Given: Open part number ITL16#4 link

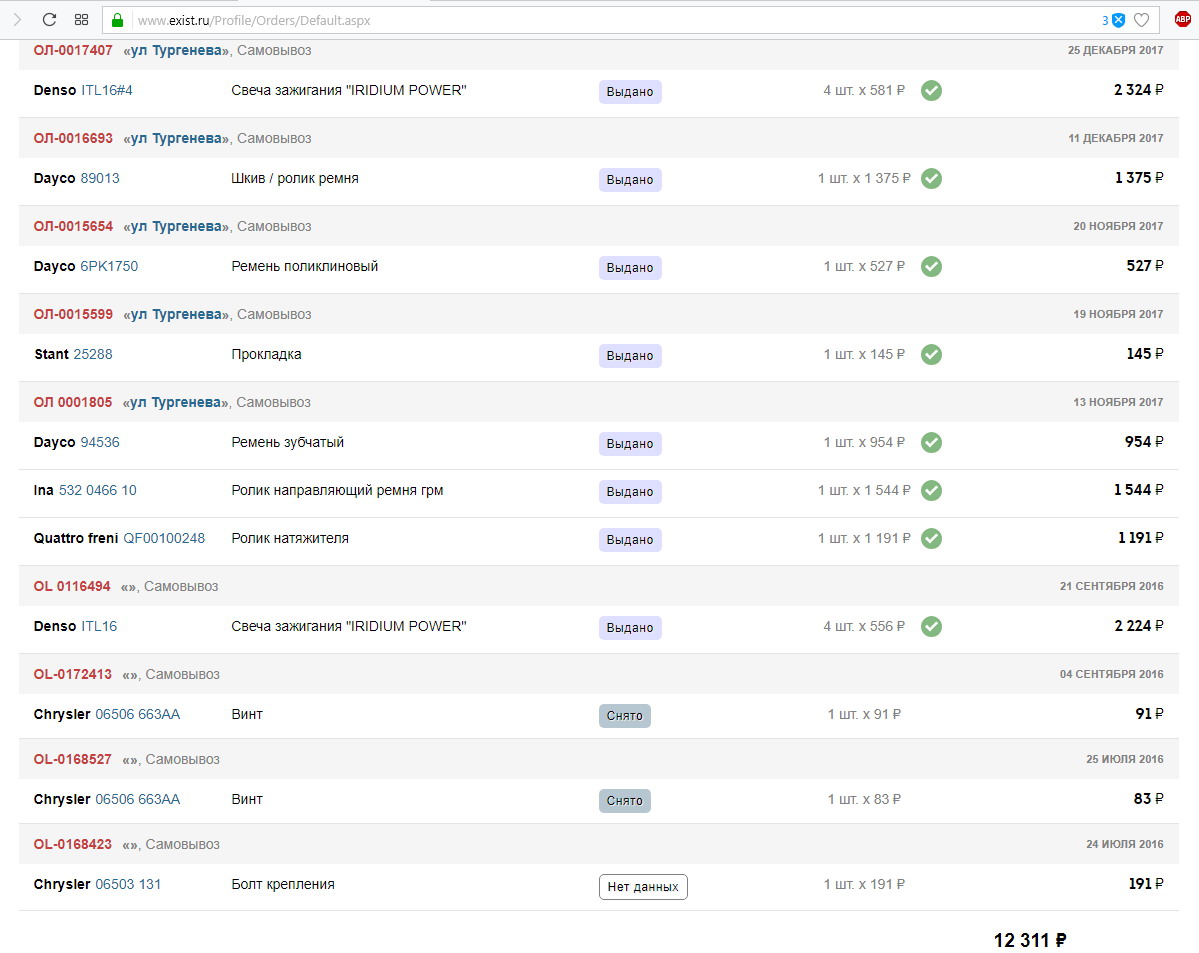Looking at the screenshot, I should (x=107, y=90).
